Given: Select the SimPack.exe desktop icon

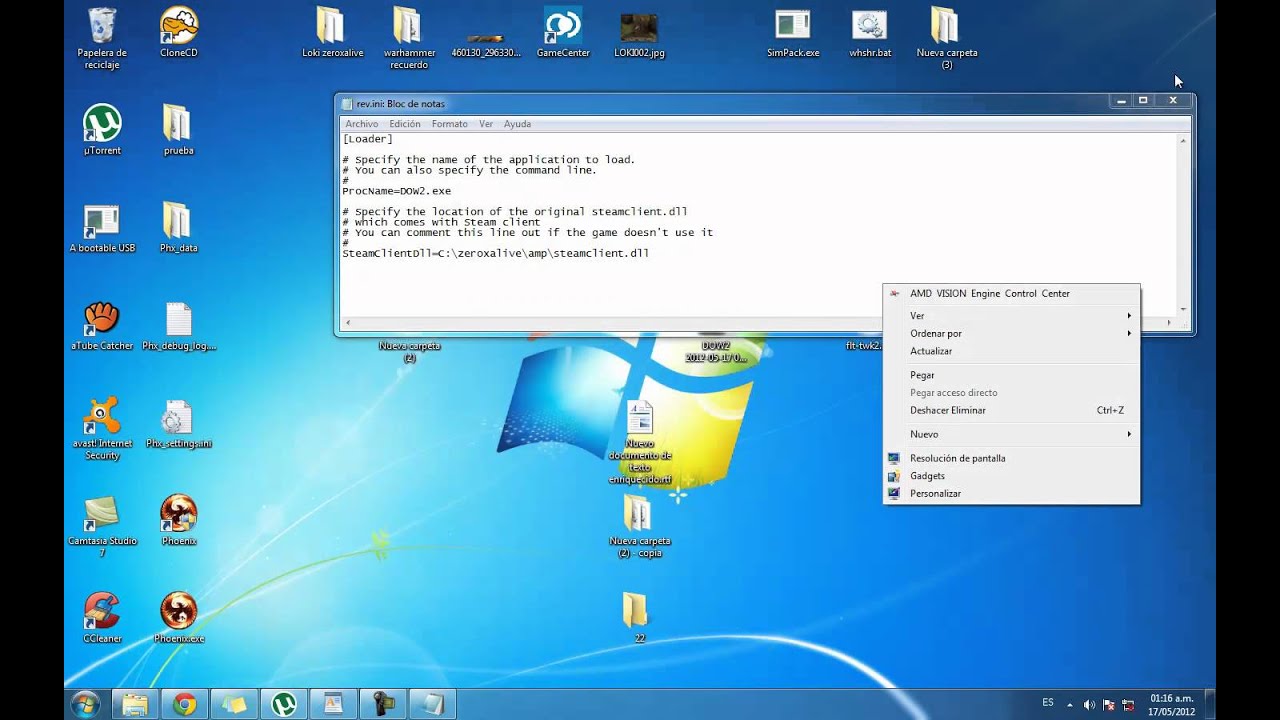Looking at the screenshot, I should tap(793, 32).
